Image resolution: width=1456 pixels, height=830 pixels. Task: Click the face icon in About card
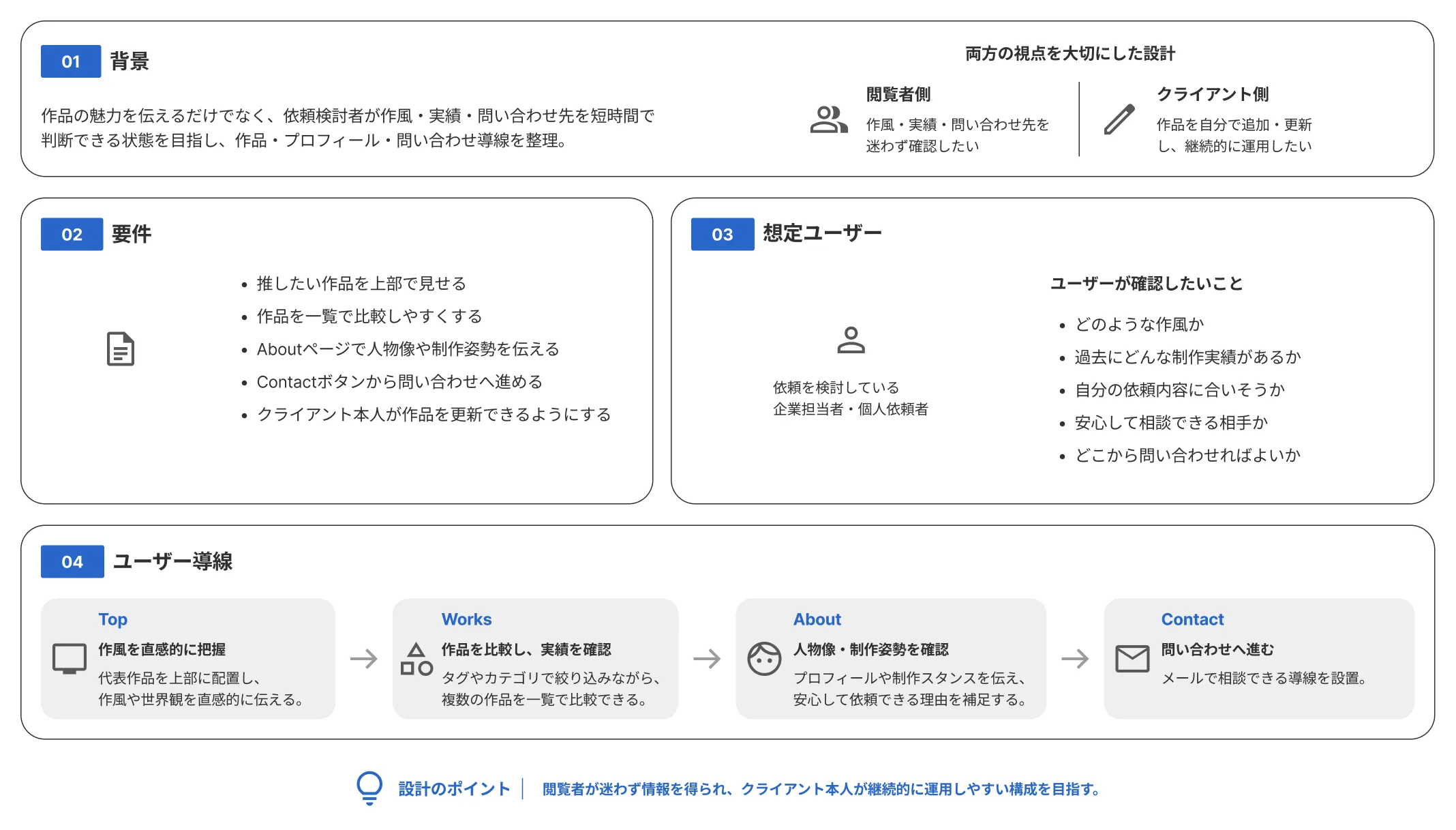[764, 659]
